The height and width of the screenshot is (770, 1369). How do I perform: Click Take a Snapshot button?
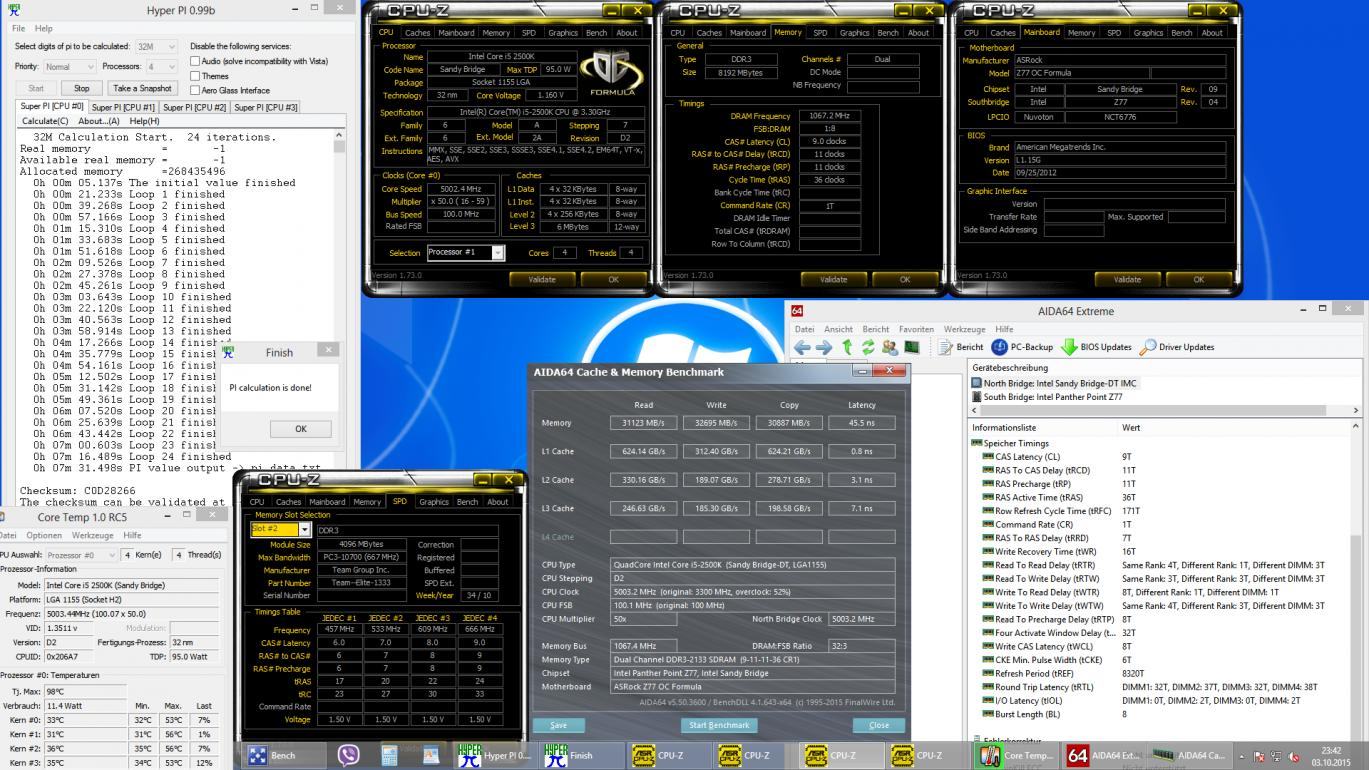click(142, 88)
